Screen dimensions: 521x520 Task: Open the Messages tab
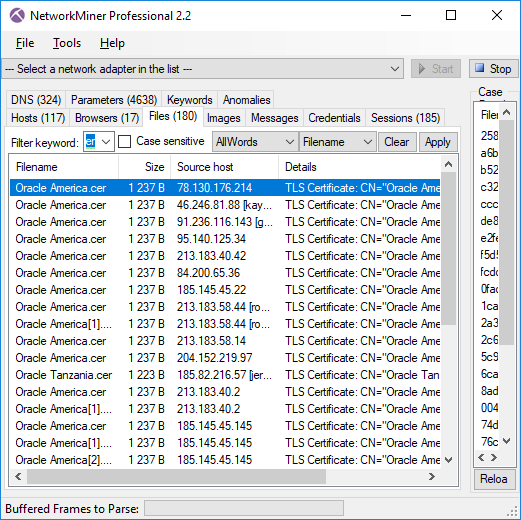(274, 118)
